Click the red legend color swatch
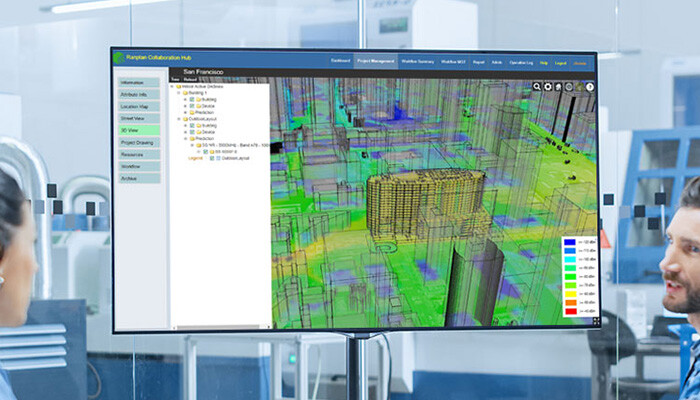Viewport: 700px width, 400px height. 569,311
